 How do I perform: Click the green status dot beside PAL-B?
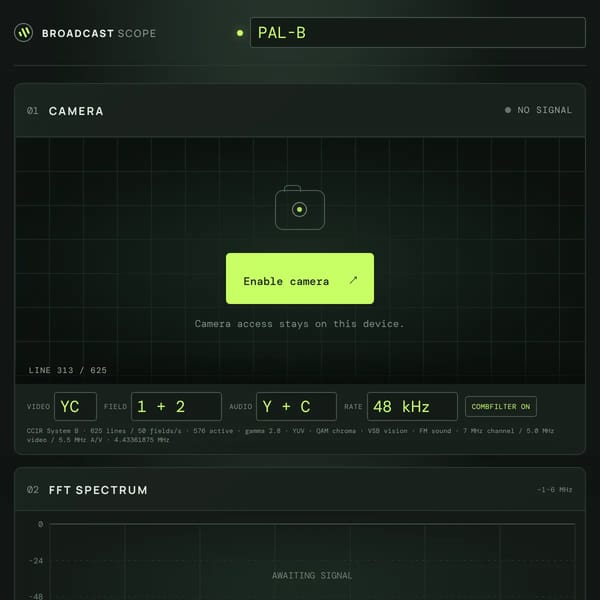point(240,33)
